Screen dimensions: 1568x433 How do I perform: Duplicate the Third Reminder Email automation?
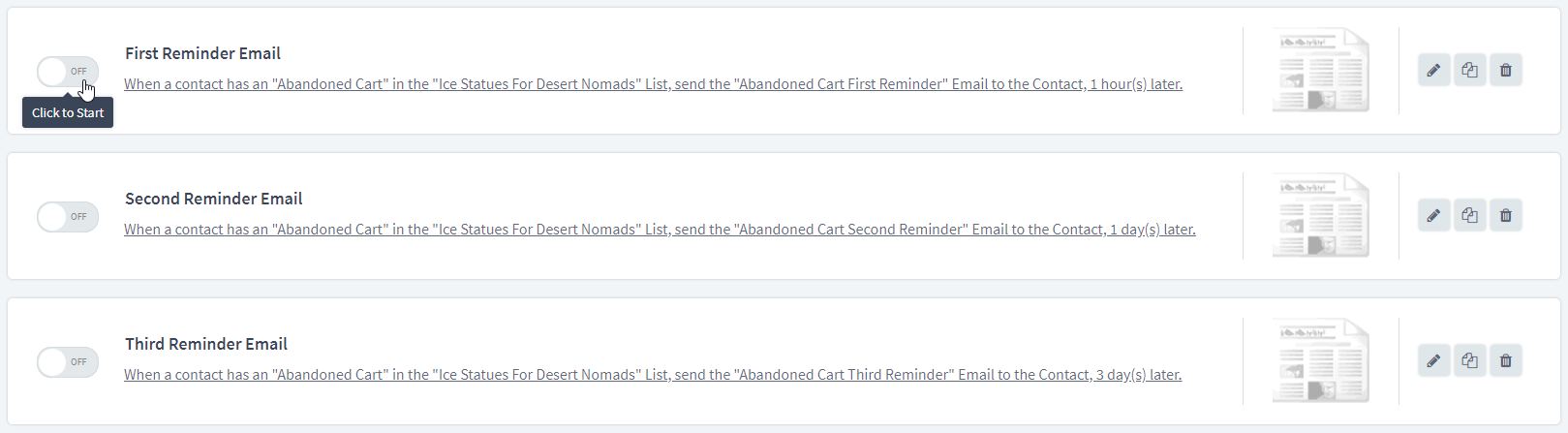[1469, 360]
